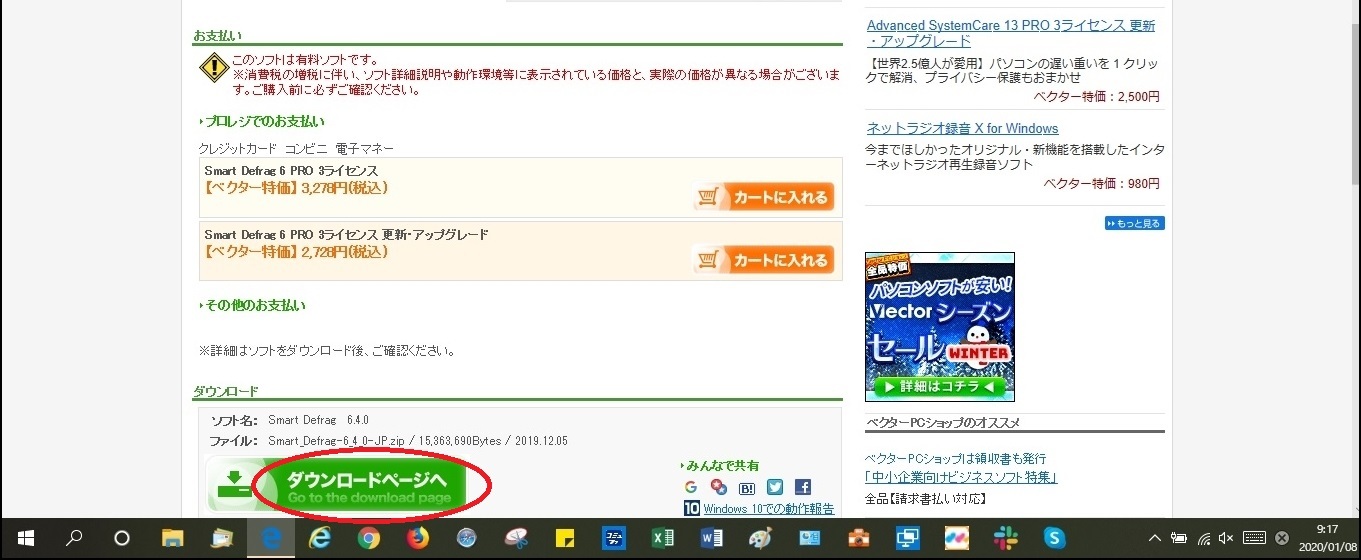Share page on Twitter
This screenshot has width=1361, height=560.
point(775,487)
